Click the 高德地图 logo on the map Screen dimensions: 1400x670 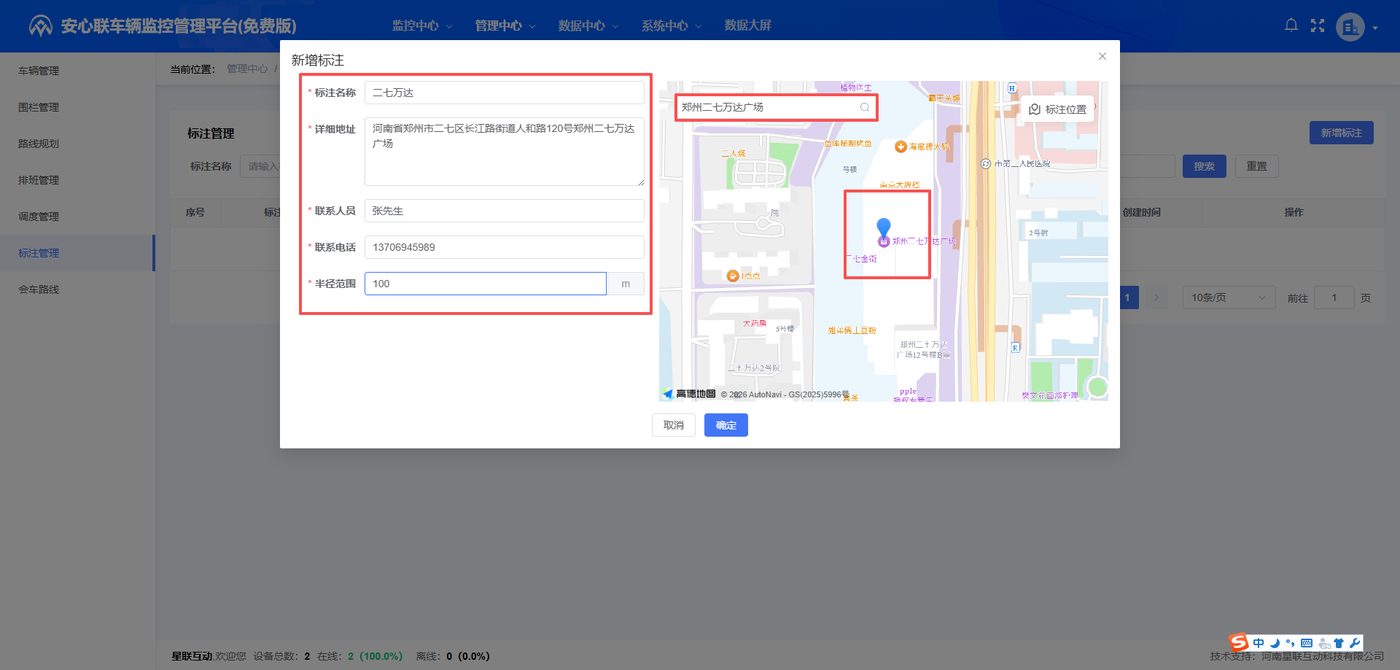(690, 394)
